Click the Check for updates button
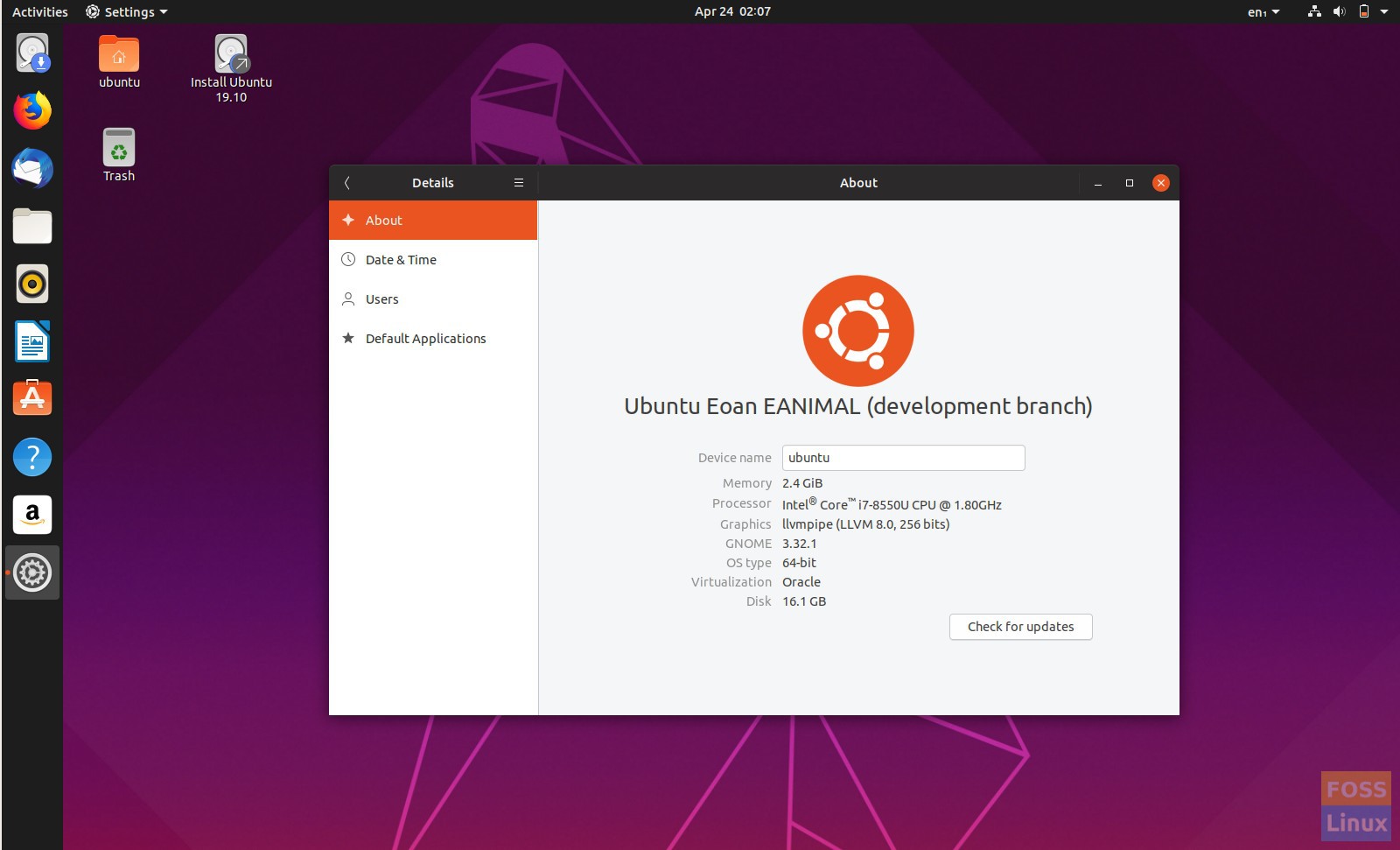The width and height of the screenshot is (1400, 850). tap(1020, 626)
